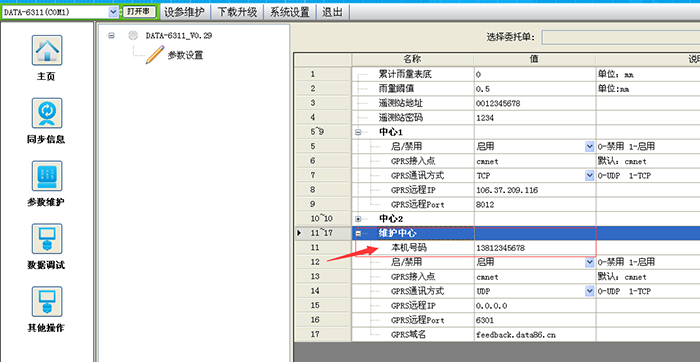Open the row 7 GPRS通讯方式 TCP dropdown
Screen dimensions: 700x362
[x=590, y=176]
